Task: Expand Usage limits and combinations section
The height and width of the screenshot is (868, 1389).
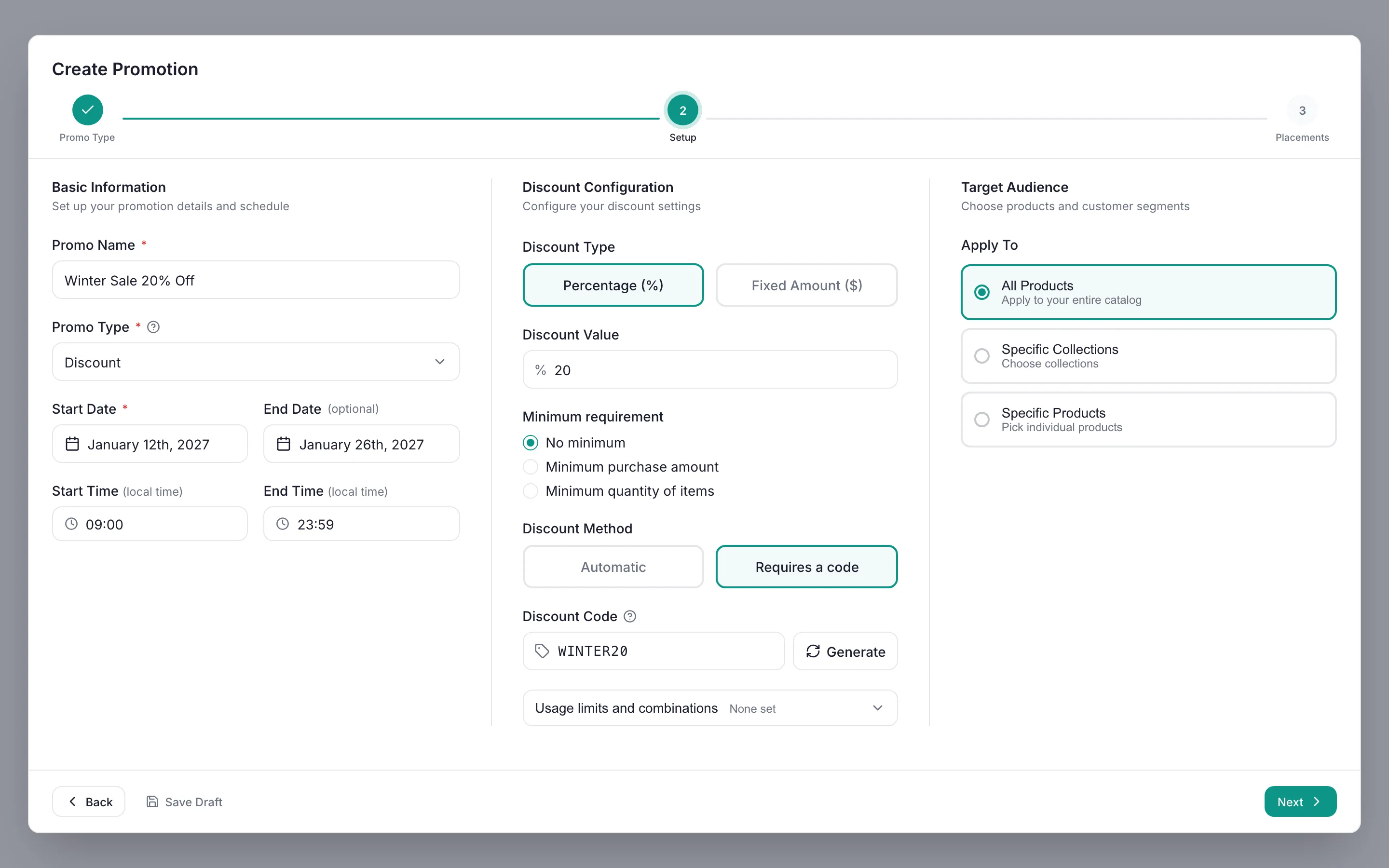Action: pos(710,708)
